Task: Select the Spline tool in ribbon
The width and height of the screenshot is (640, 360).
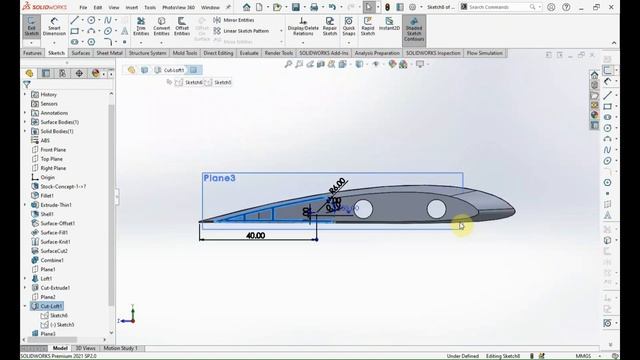Action: pyautogui.click(x=107, y=20)
